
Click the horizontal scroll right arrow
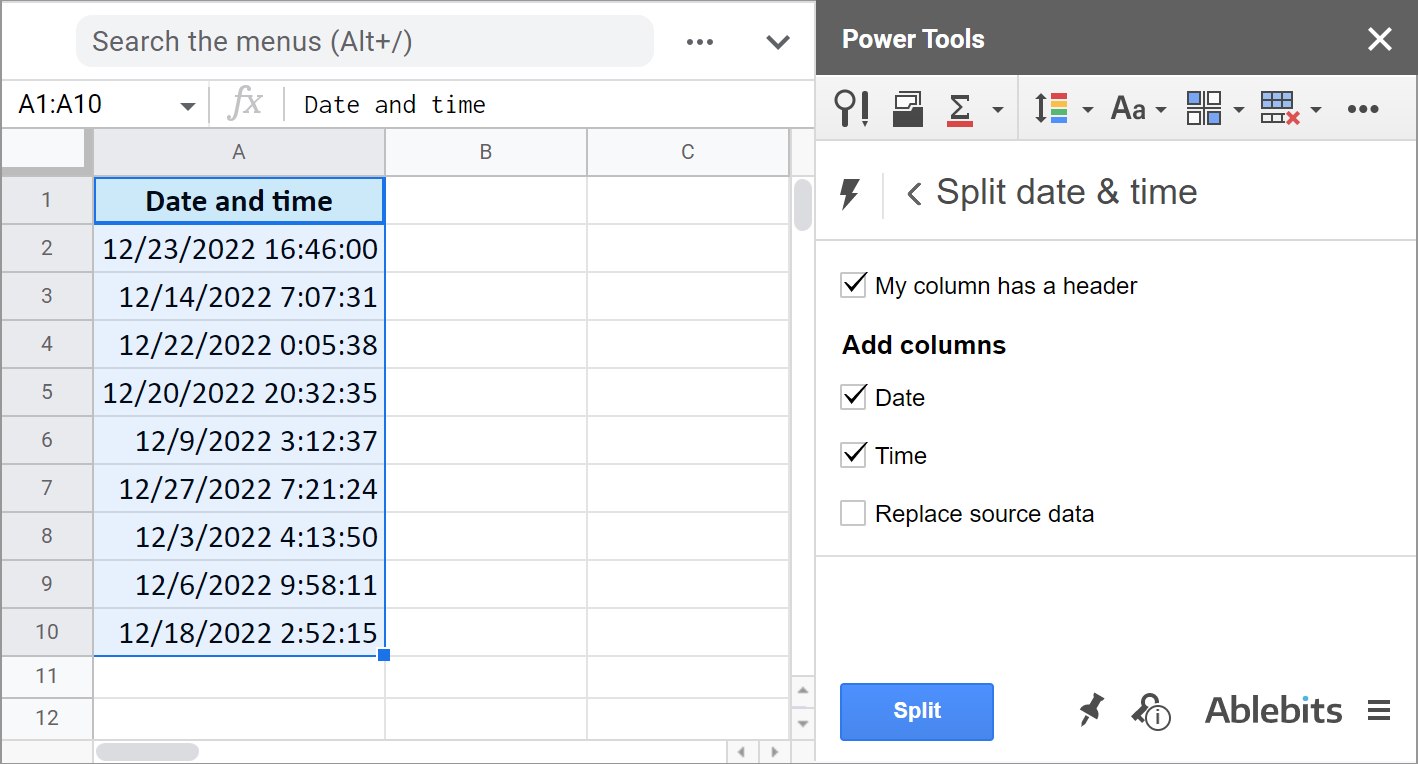pyautogui.click(x=773, y=751)
